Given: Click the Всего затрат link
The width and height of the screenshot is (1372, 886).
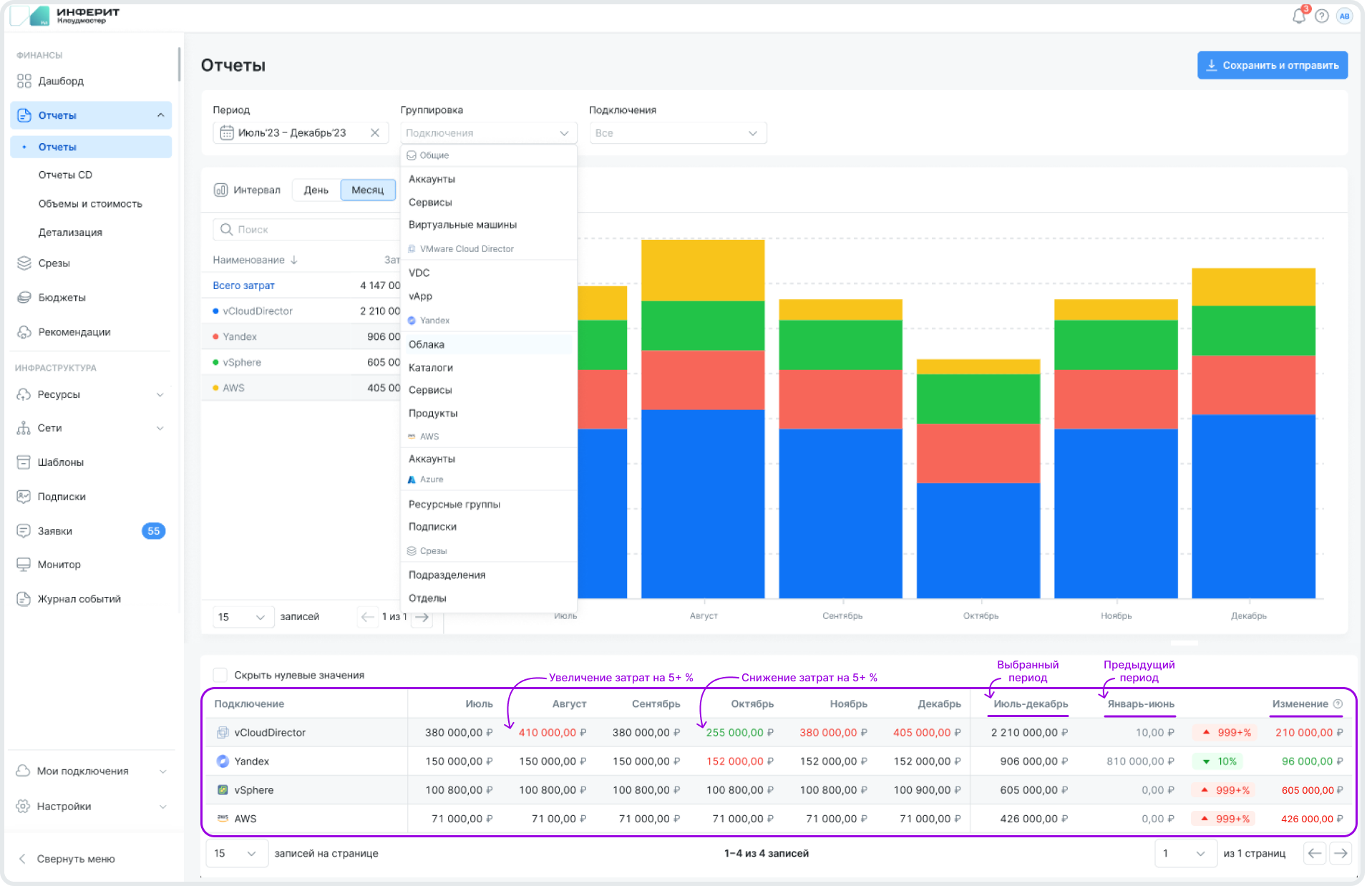Looking at the screenshot, I should pyautogui.click(x=243, y=286).
